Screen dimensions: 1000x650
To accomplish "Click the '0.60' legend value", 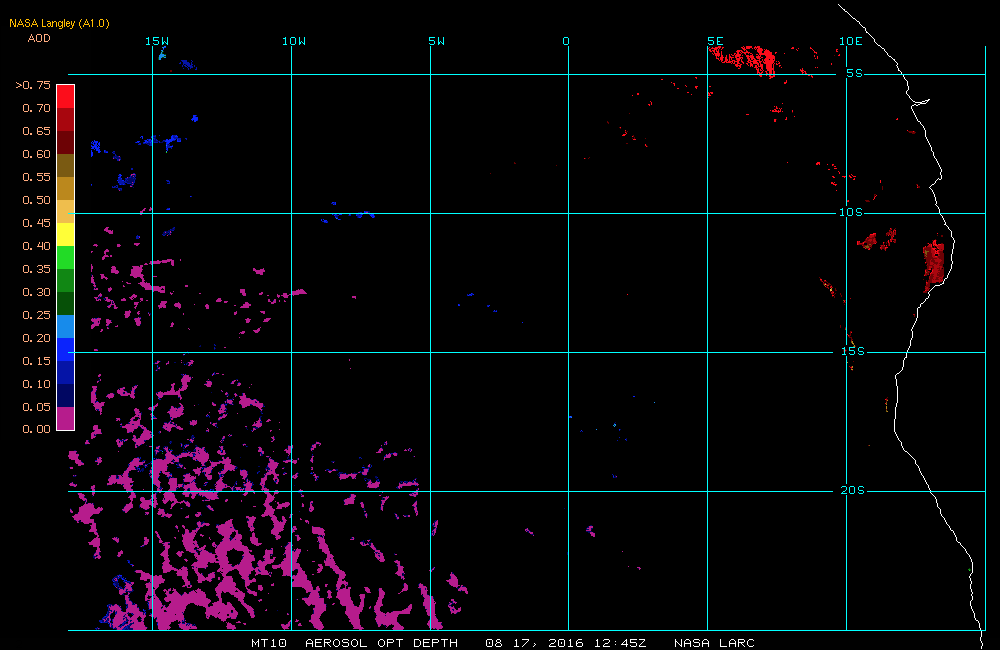I will (36, 154).
